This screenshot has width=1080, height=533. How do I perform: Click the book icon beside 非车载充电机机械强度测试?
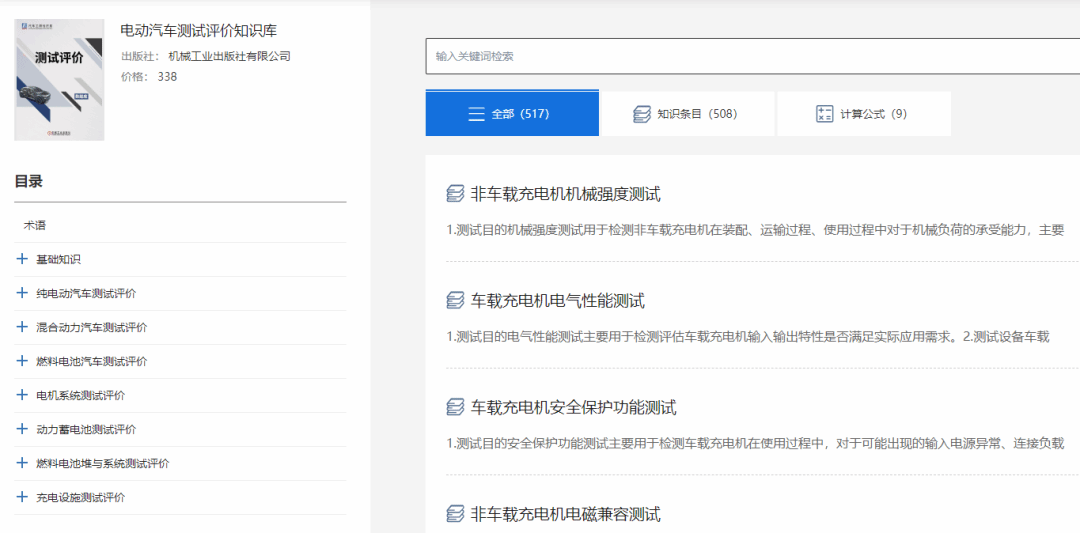(455, 194)
